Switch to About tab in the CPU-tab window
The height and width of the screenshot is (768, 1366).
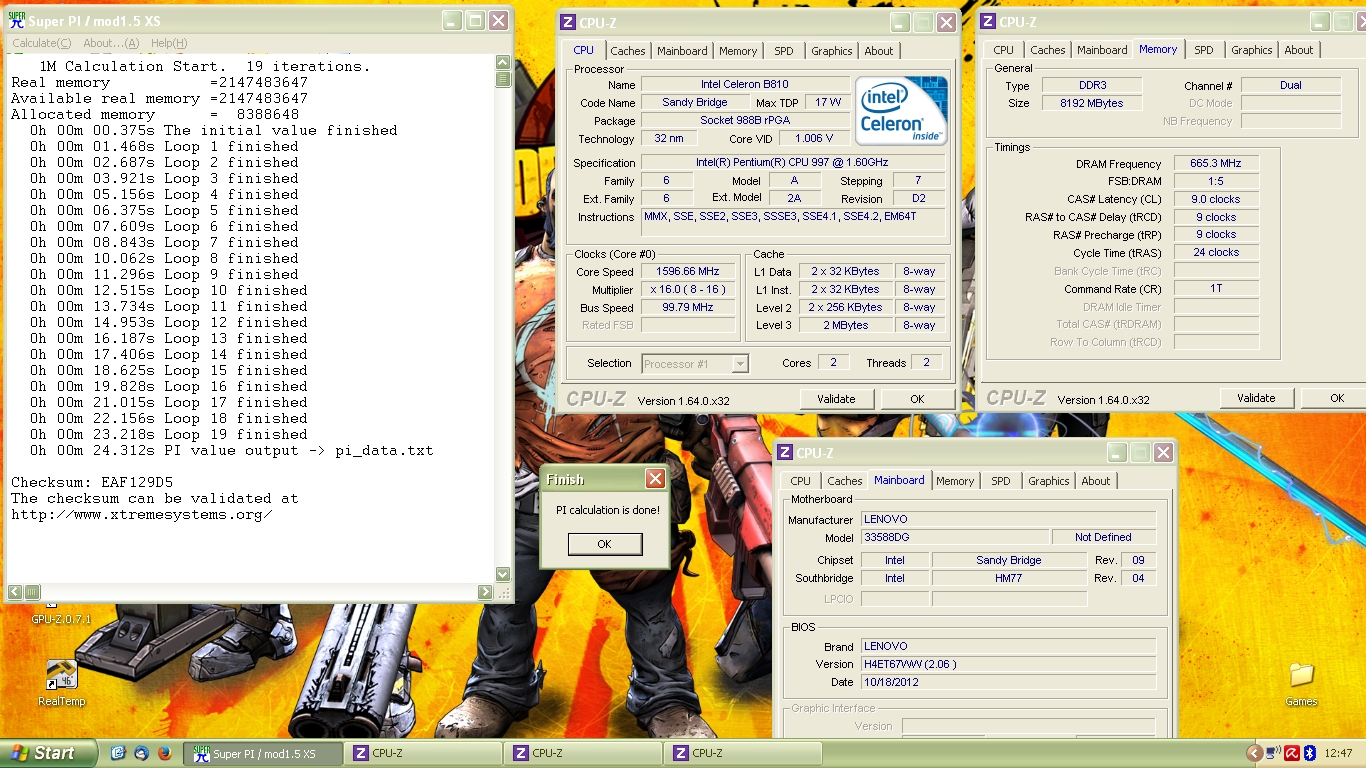coord(879,51)
